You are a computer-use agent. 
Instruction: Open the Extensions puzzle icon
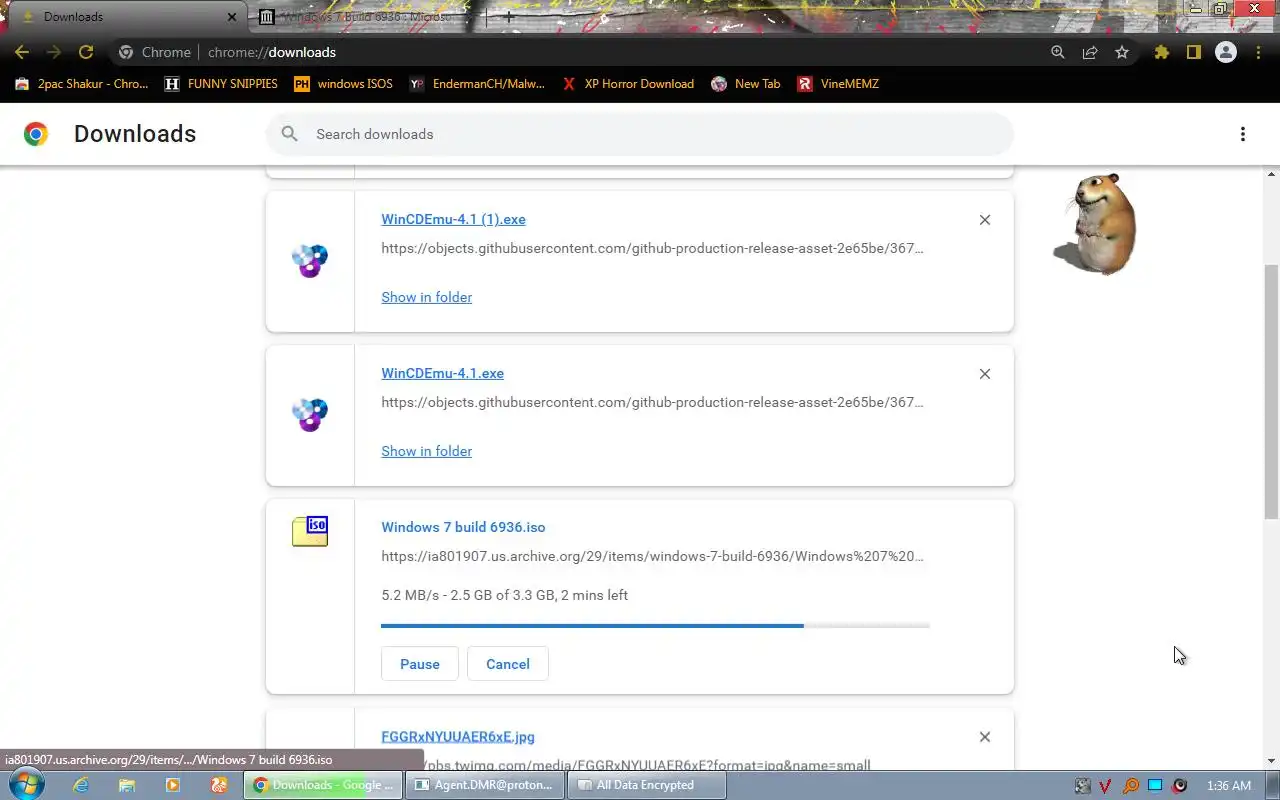tap(1161, 52)
